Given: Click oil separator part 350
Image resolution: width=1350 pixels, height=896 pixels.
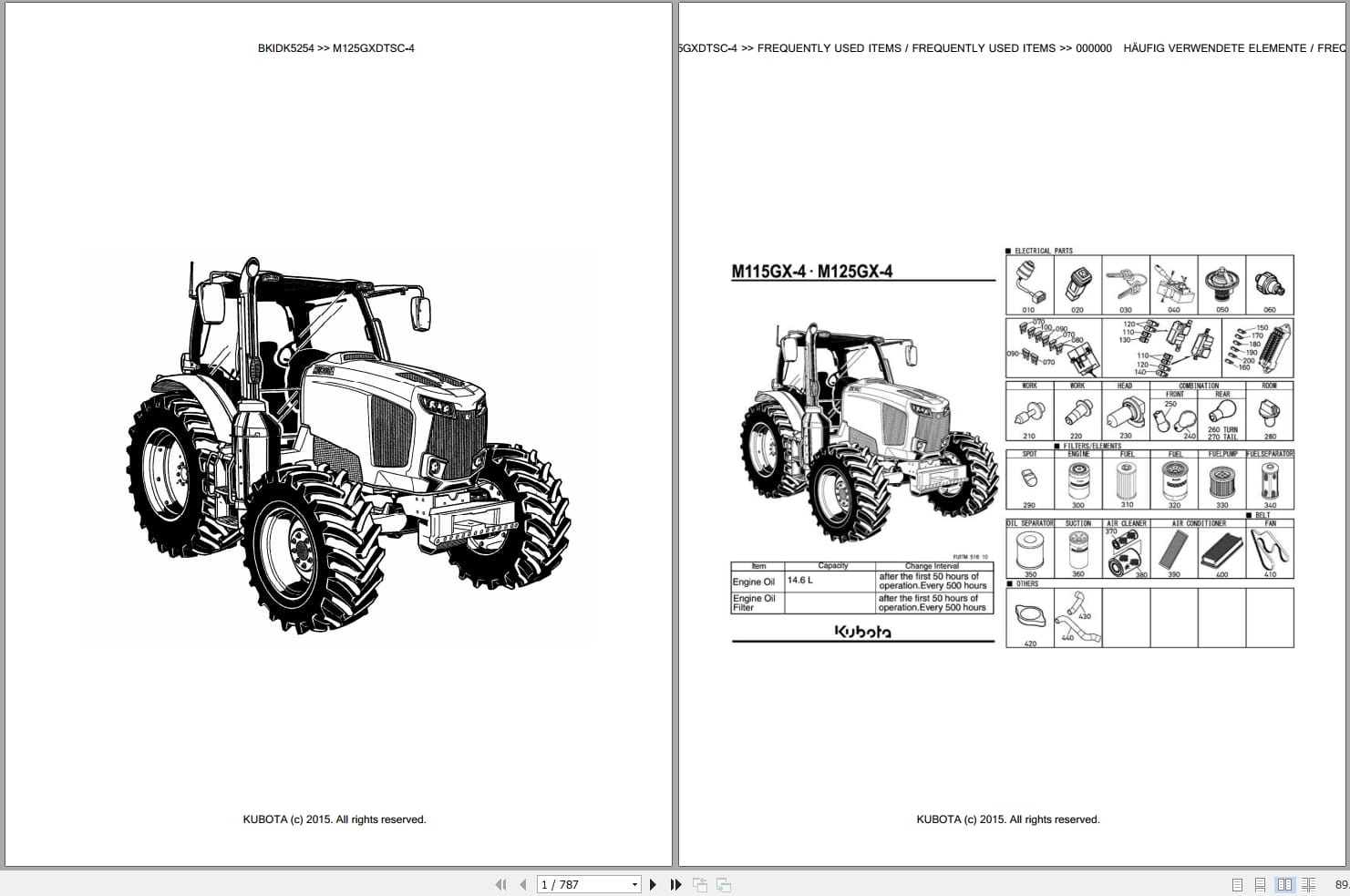Looking at the screenshot, I should (1030, 552).
